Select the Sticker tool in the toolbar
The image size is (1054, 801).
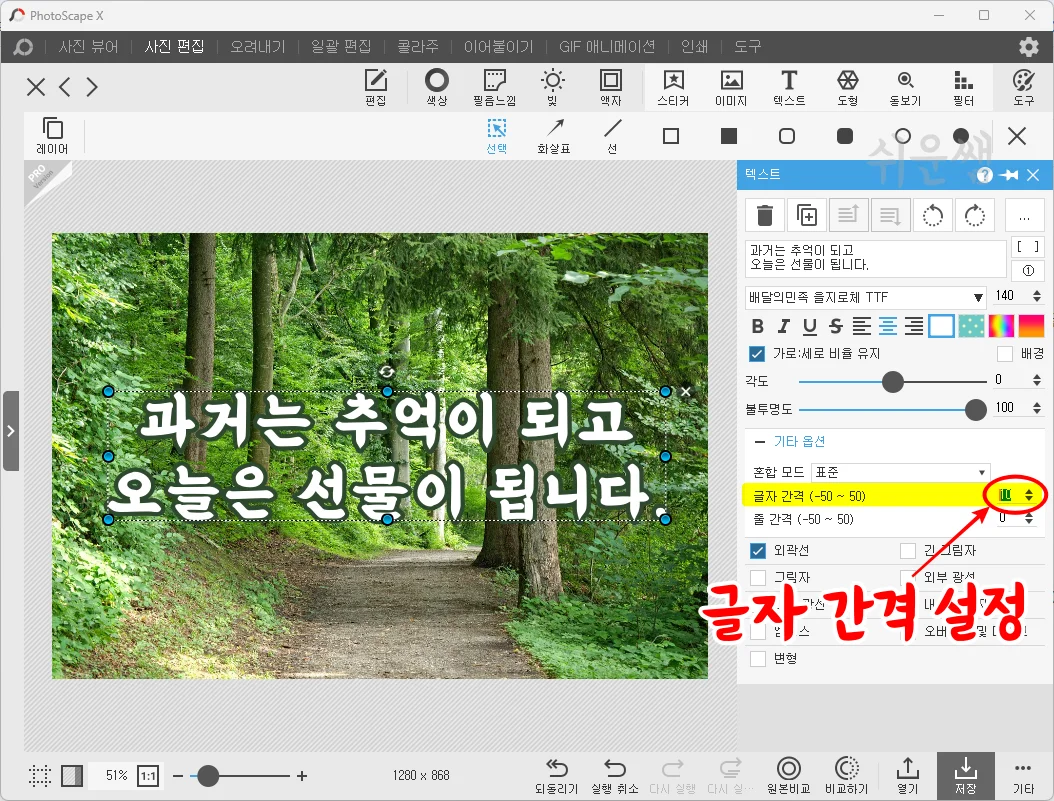tap(673, 87)
